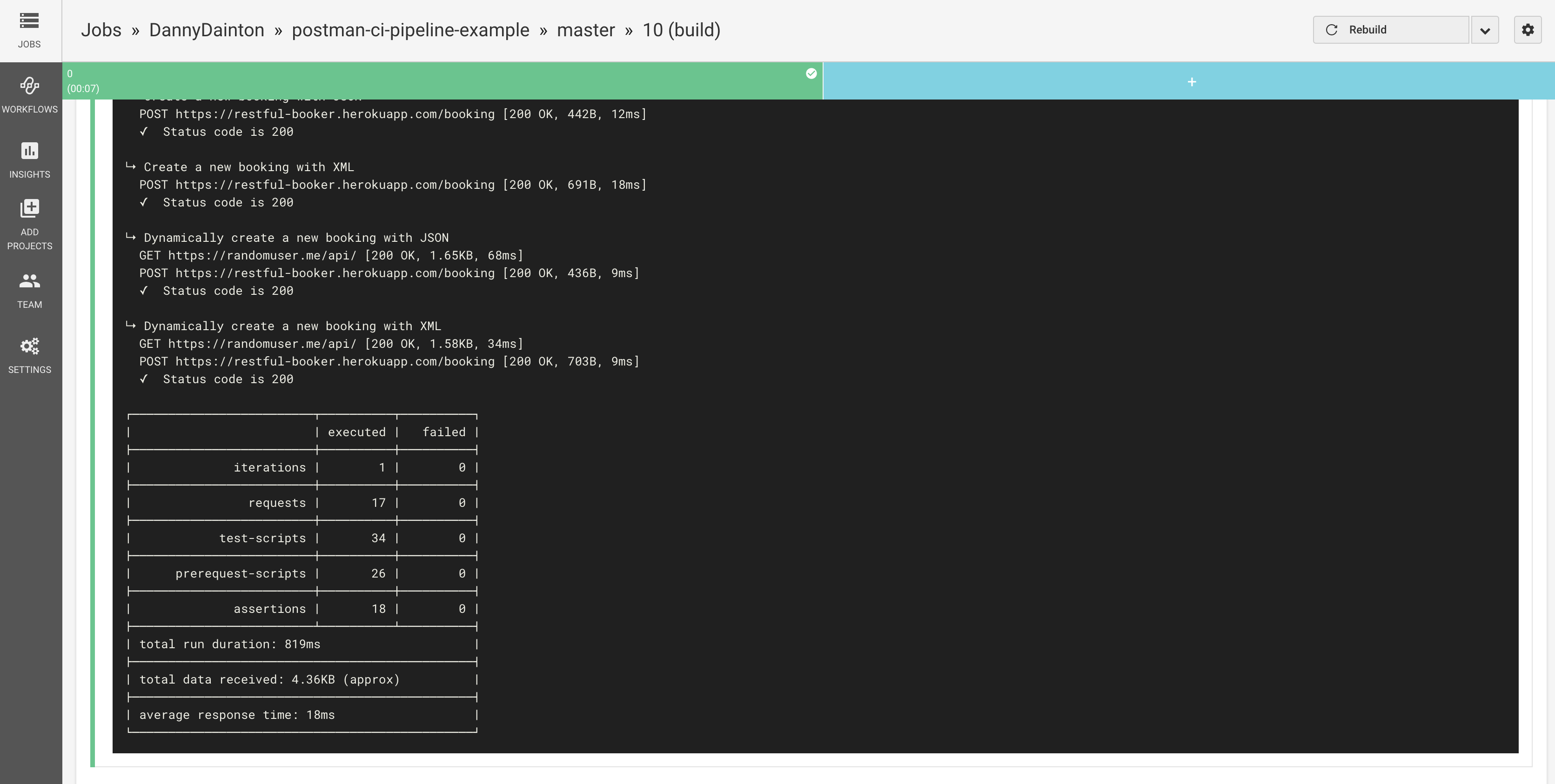Expand the Rebuild options dropdown arrow
Image resolution: width=1555 pixels, height=784 pixels.
tap(1485, 30)
